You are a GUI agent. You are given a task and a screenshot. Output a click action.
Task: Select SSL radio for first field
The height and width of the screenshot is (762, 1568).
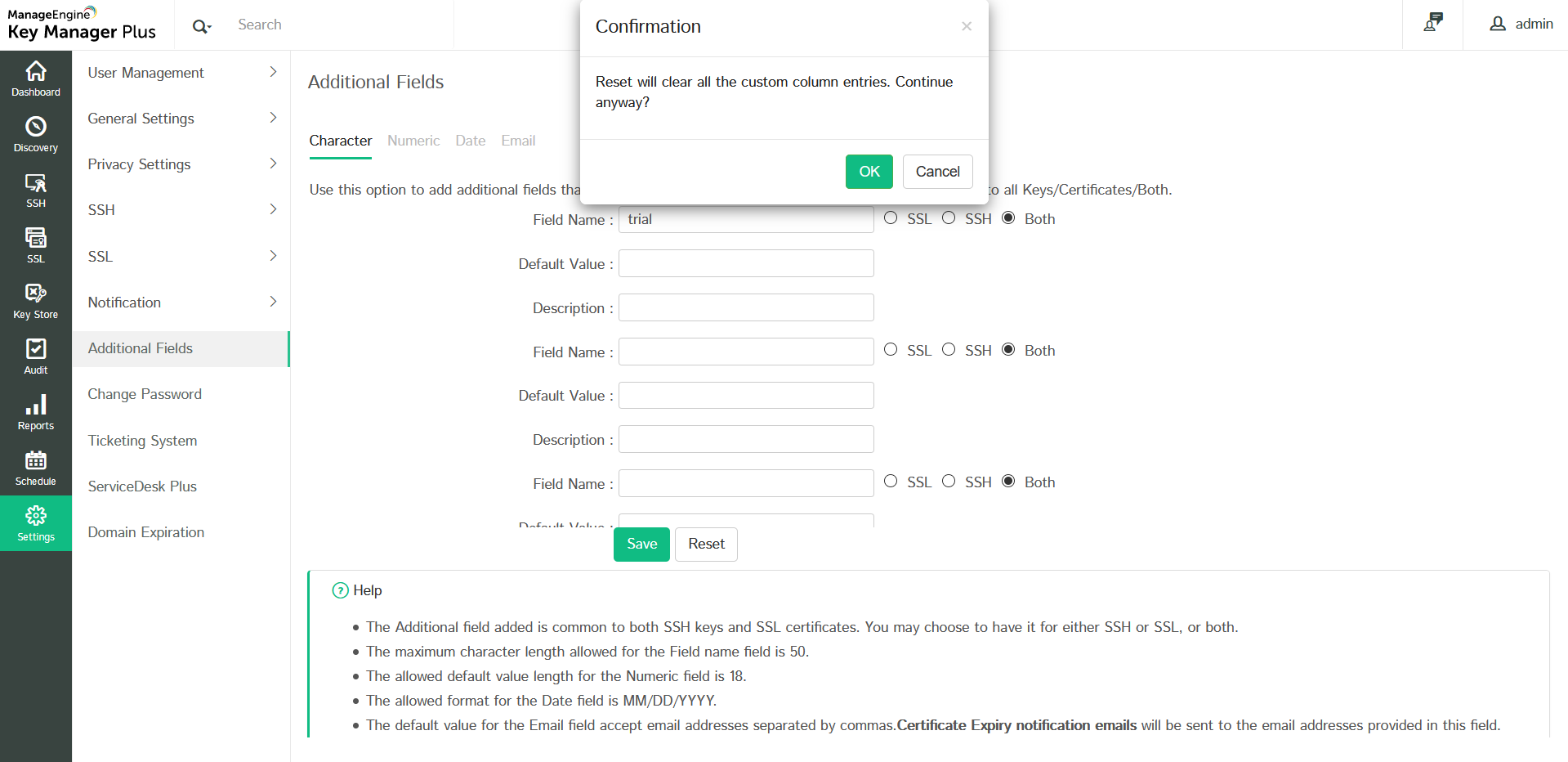[x=891, y=218]
